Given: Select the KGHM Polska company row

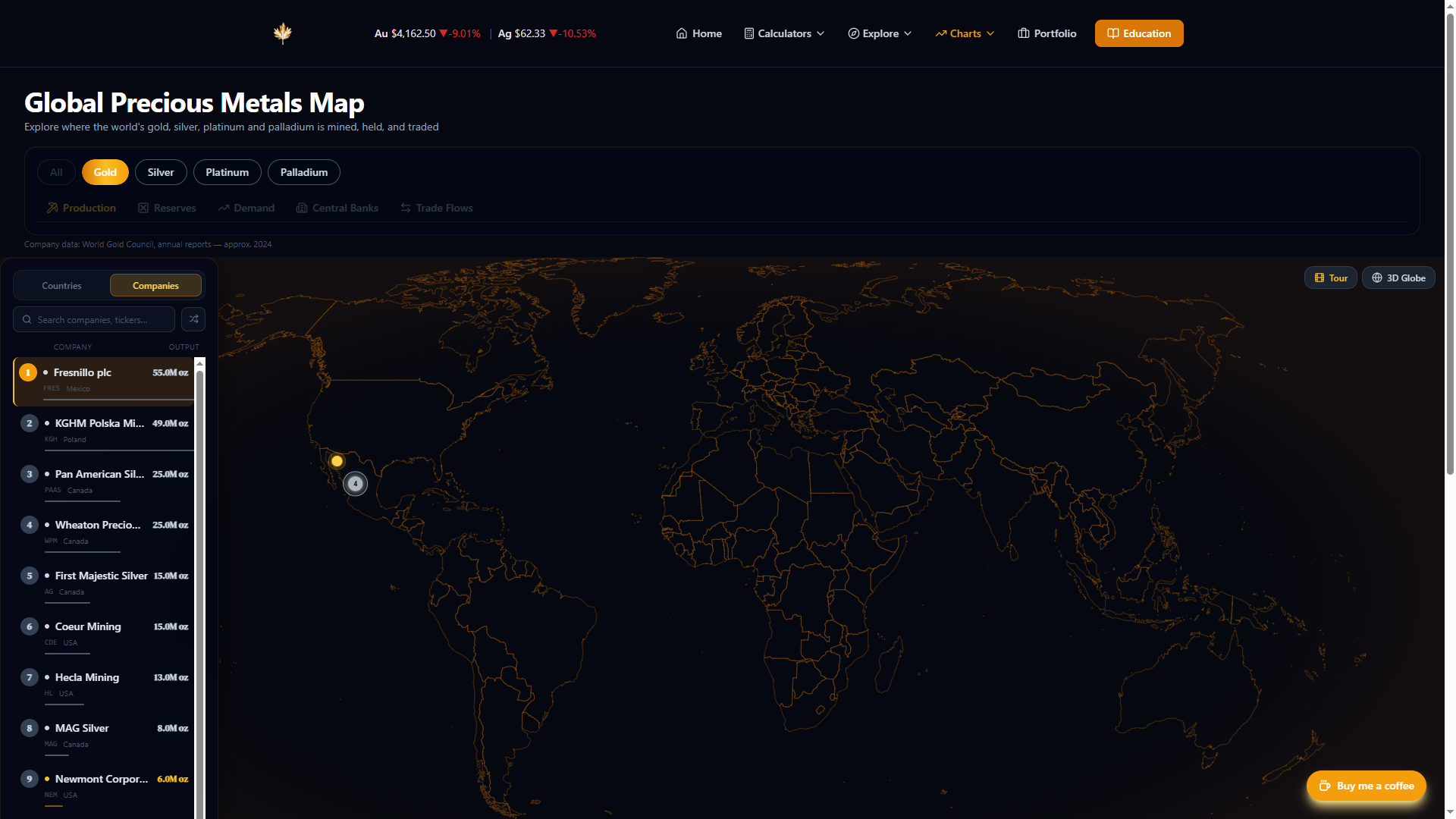Looking at the screenshot, I should tap(104, 432).
